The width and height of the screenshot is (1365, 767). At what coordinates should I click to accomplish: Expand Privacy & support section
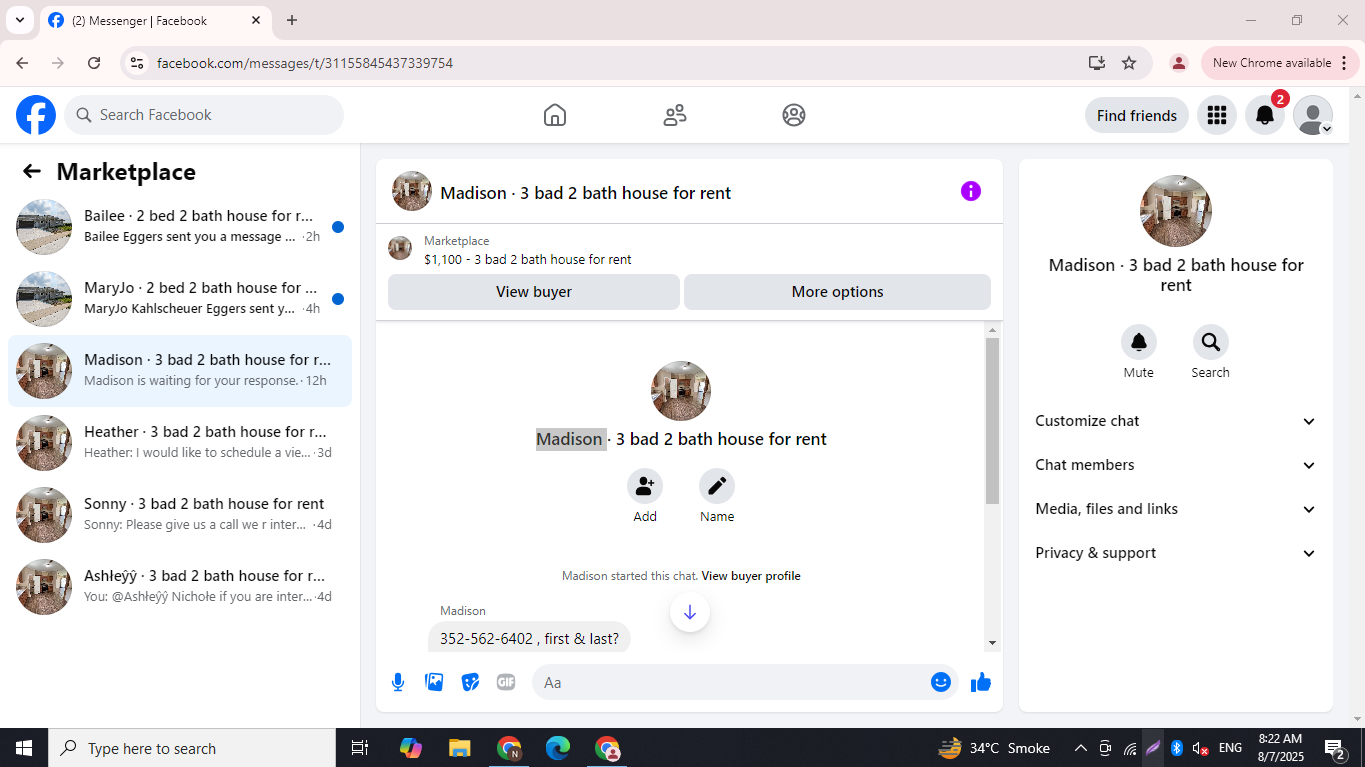click(1176, 553)
